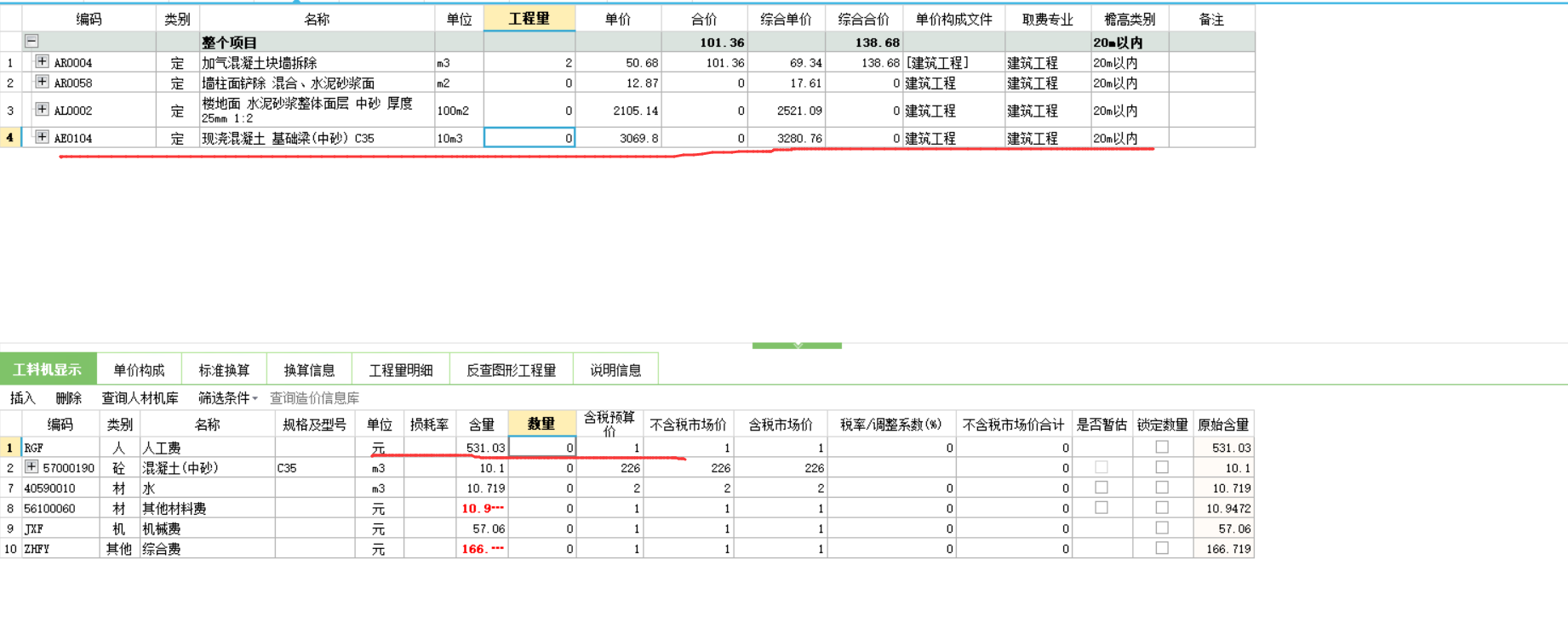Click the 规格及型号 column header
Image resolution: width=1568 pixels, height=628 pixels.
pos(315,424)
